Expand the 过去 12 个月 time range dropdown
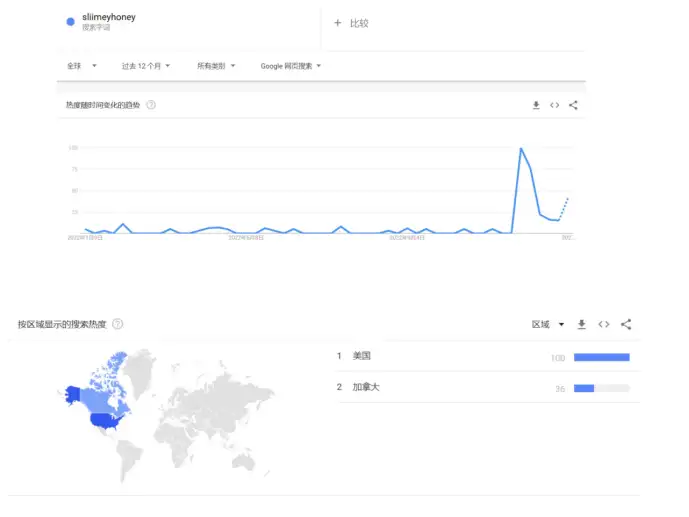The width and height of the screenshot is (689, 517). (146, 66)
